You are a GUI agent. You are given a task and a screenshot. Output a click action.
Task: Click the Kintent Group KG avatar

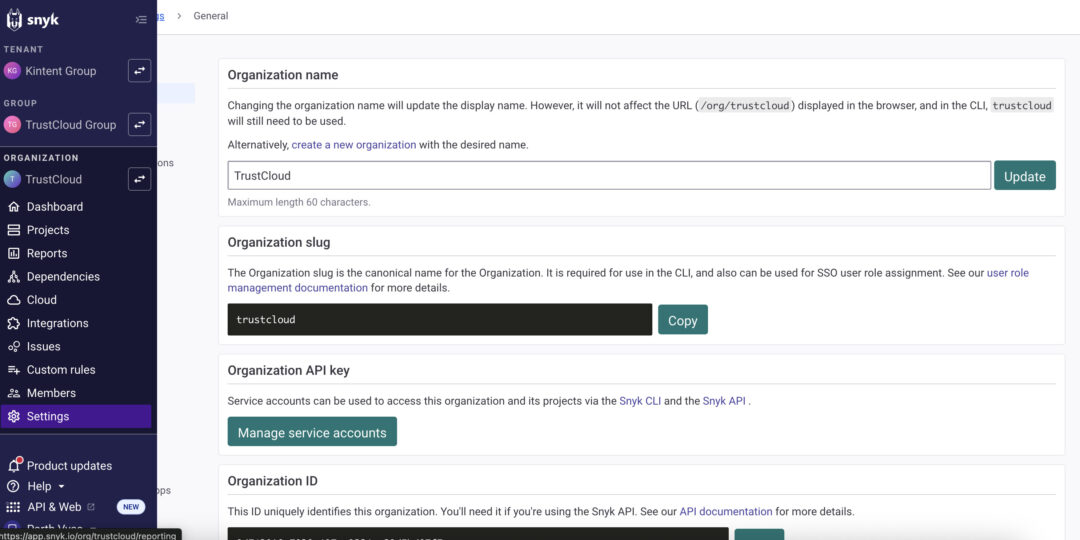click(x=12, y=70)
